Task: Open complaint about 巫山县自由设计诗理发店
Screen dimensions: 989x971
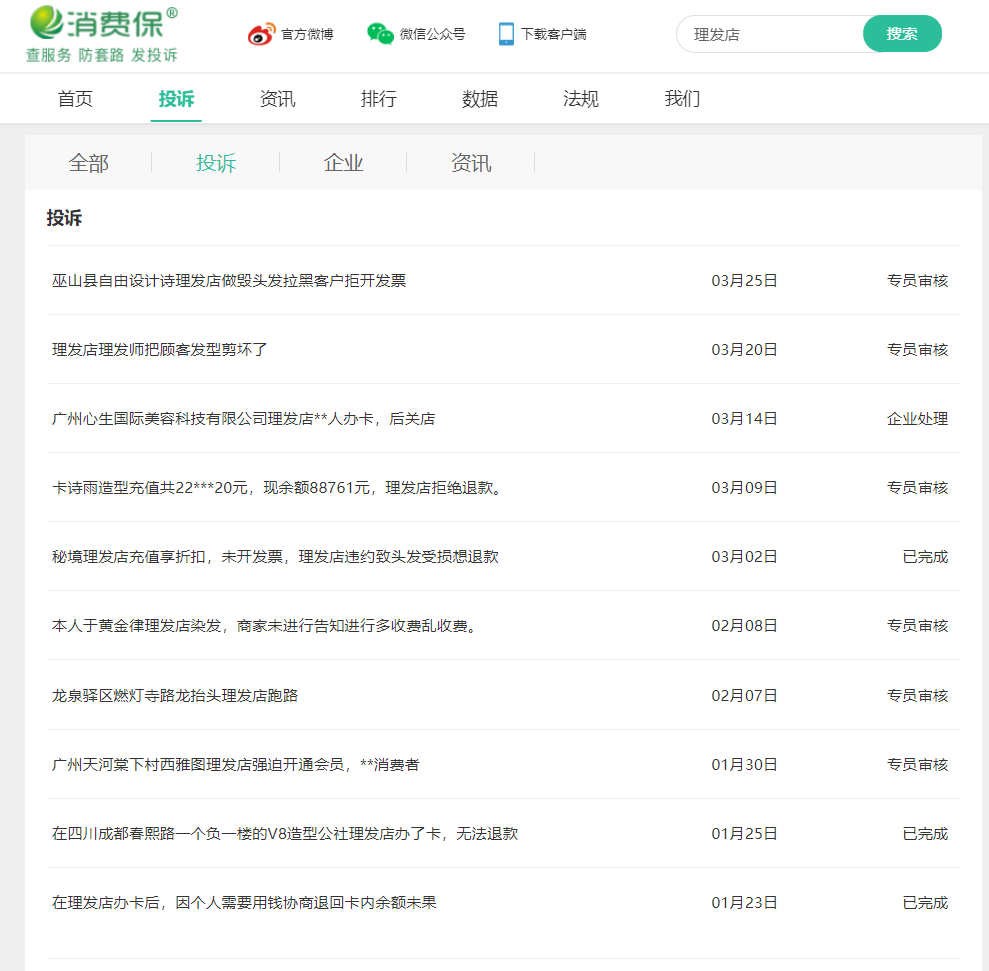Action: pos(229,281)
